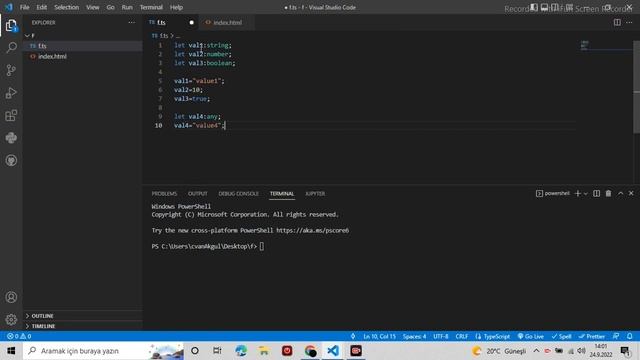Open Source Control view
640x360 pixels.
pos(11,70)
